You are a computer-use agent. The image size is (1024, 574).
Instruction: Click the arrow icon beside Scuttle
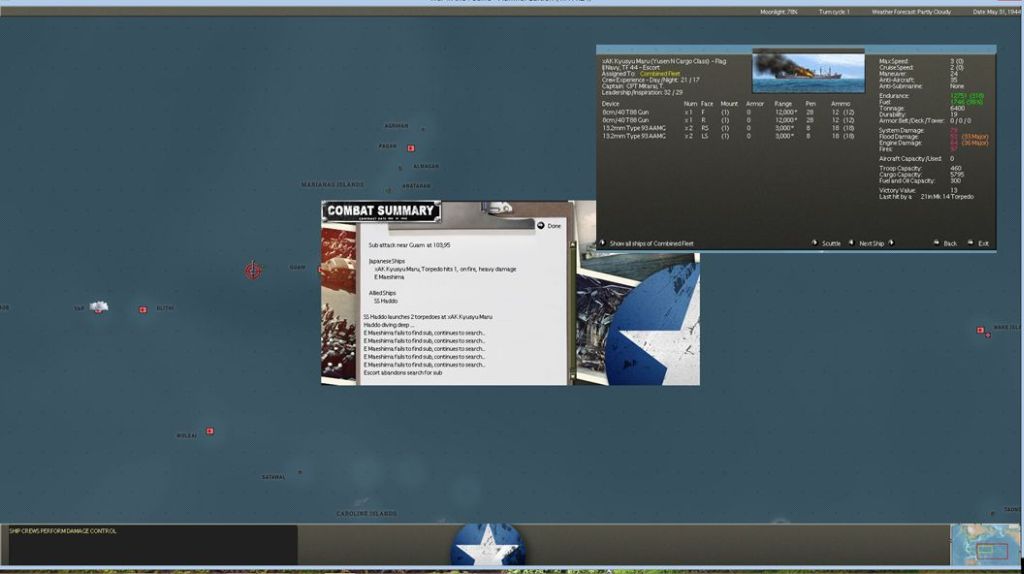814,243
